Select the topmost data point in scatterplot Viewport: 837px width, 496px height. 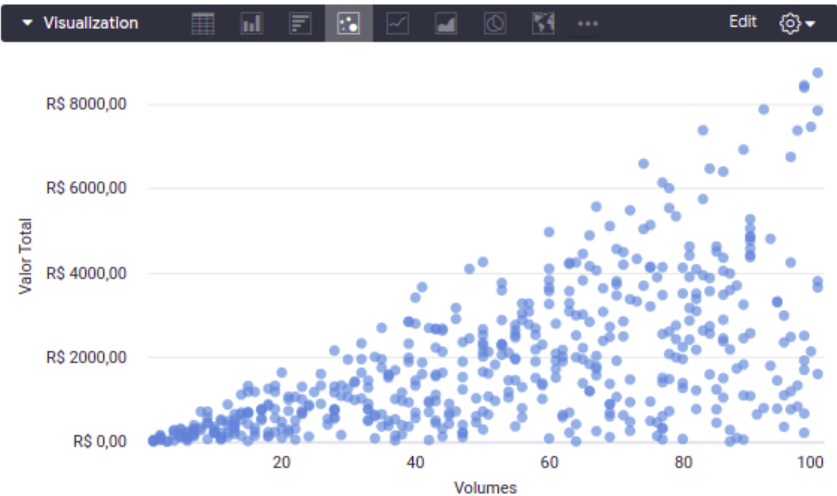(817, 73)
